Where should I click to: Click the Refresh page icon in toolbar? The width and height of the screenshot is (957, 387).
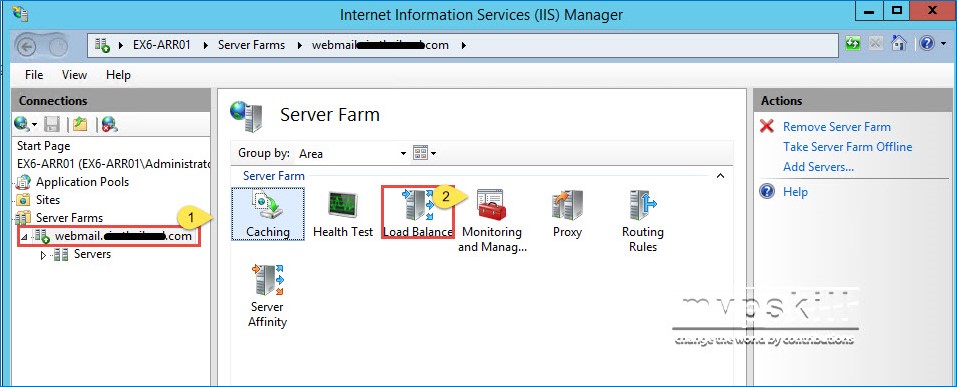tap(853, 43)
